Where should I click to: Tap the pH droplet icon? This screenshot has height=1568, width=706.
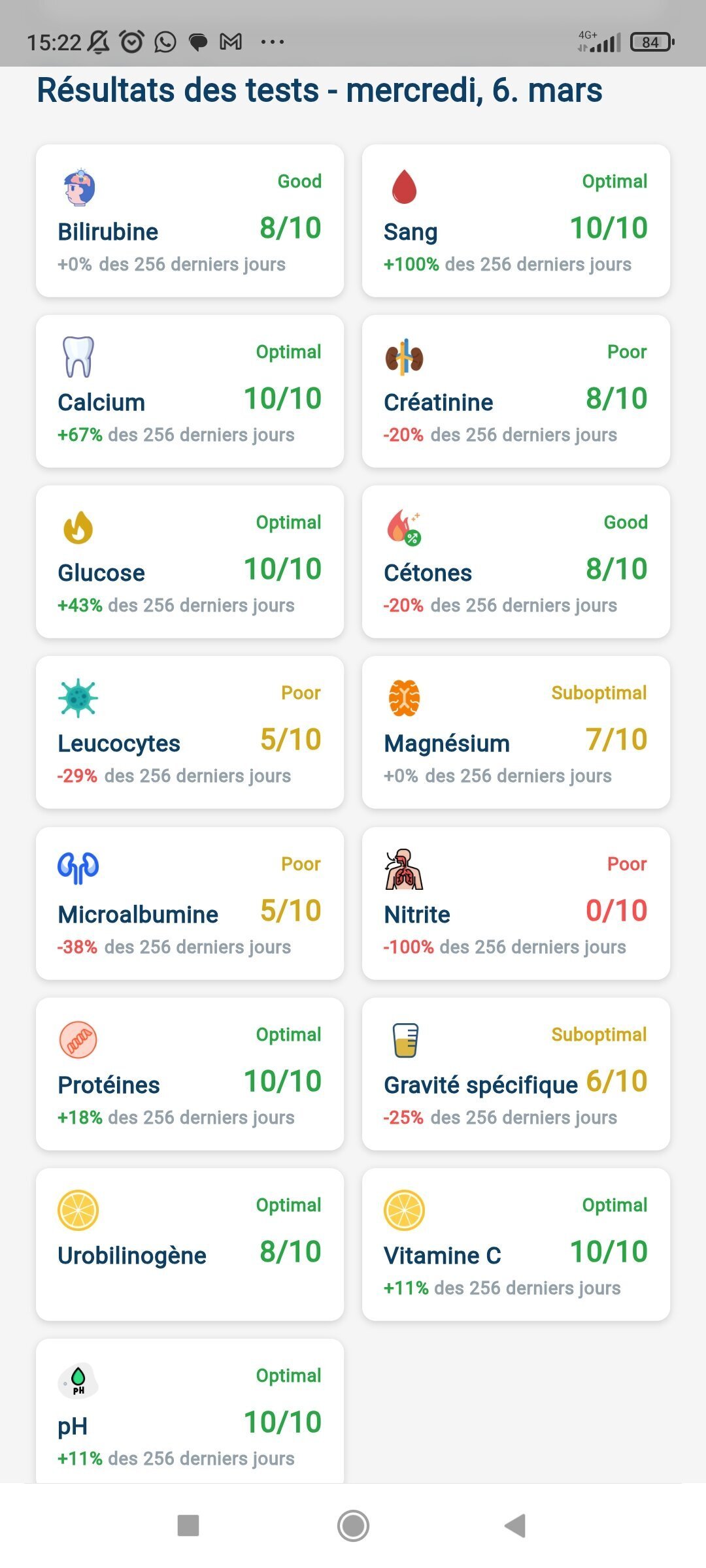[78, 1380]
